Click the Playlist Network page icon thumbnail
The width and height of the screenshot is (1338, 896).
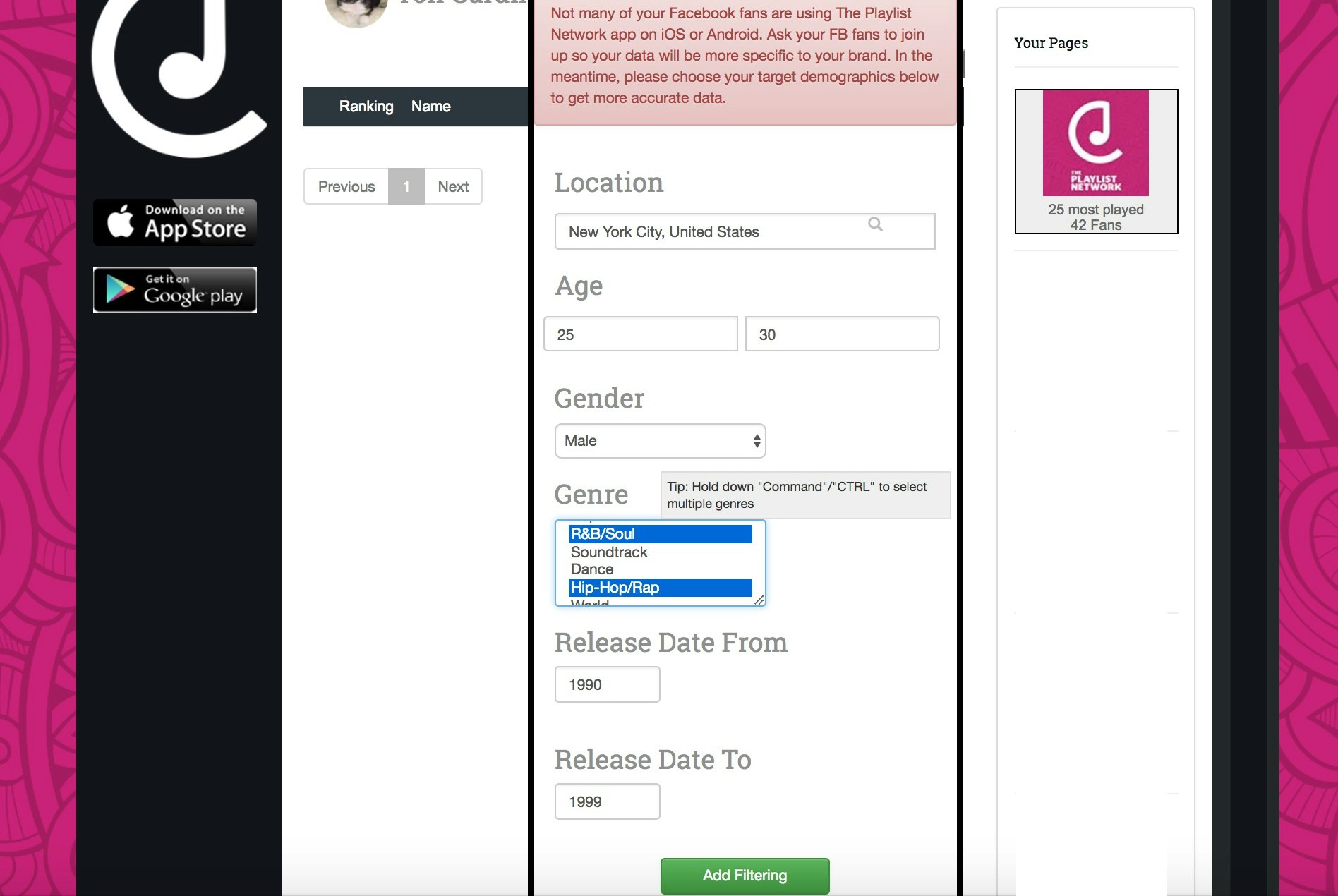pos(1095,144)
